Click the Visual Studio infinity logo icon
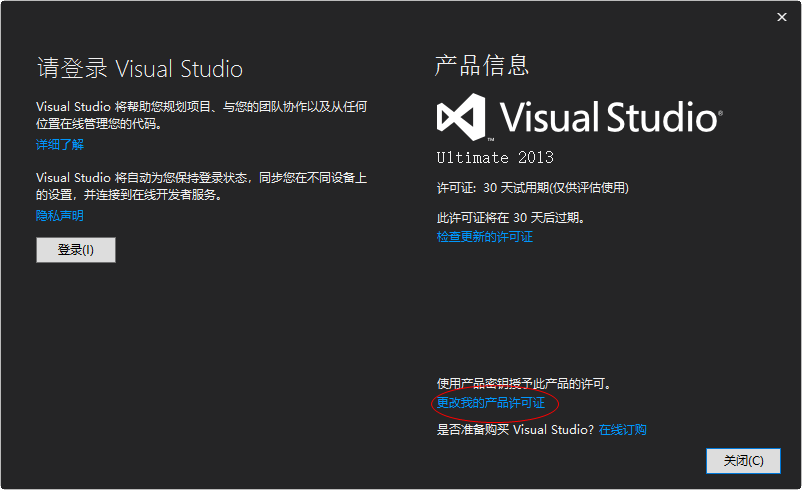The height and width of the screenshot is (490, 802). [x=462, y=117]
